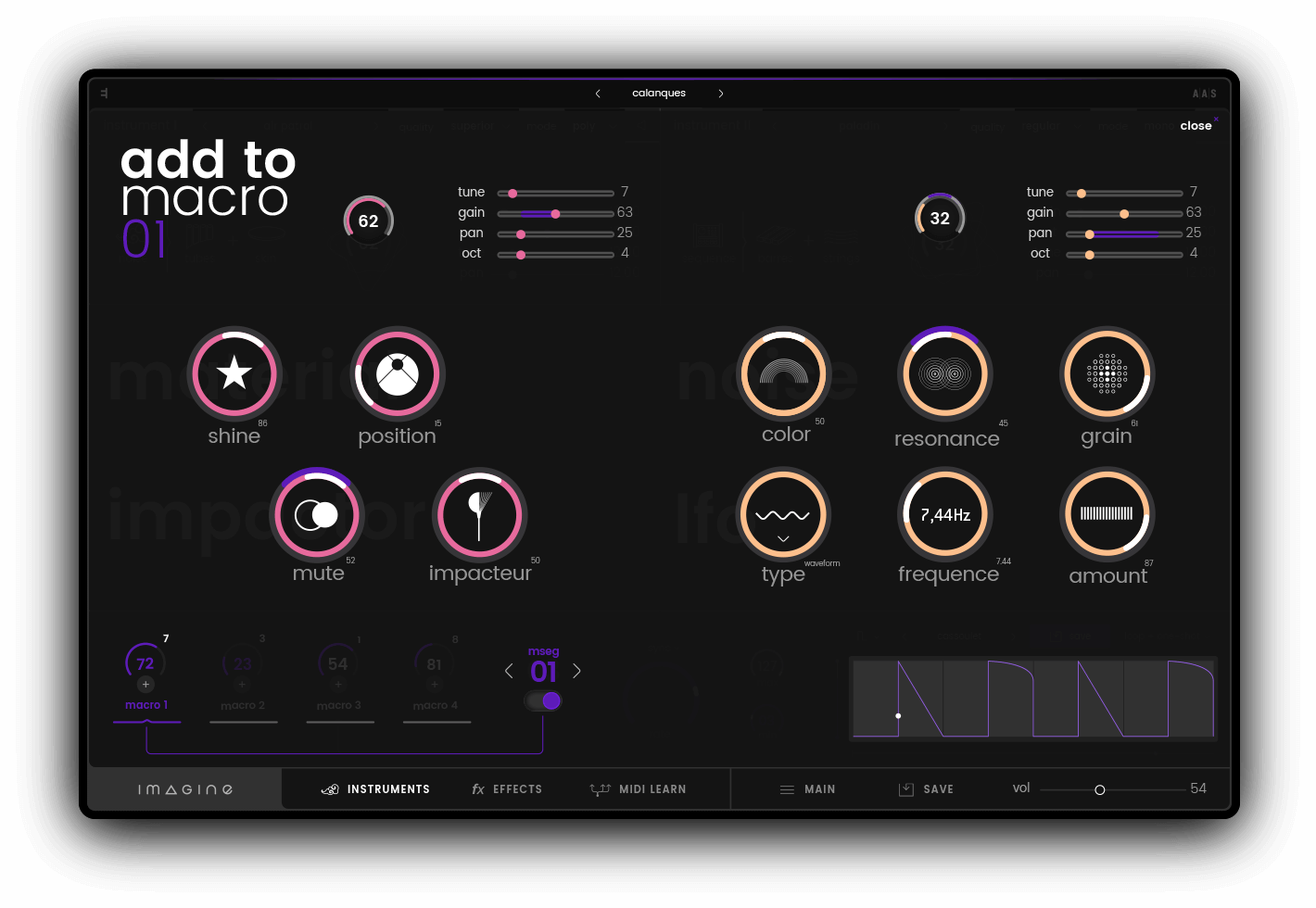Image resolution: width=1316 pixels, height=908 pixels.
Task: Click the Save button
Action: tap(926, 789)
